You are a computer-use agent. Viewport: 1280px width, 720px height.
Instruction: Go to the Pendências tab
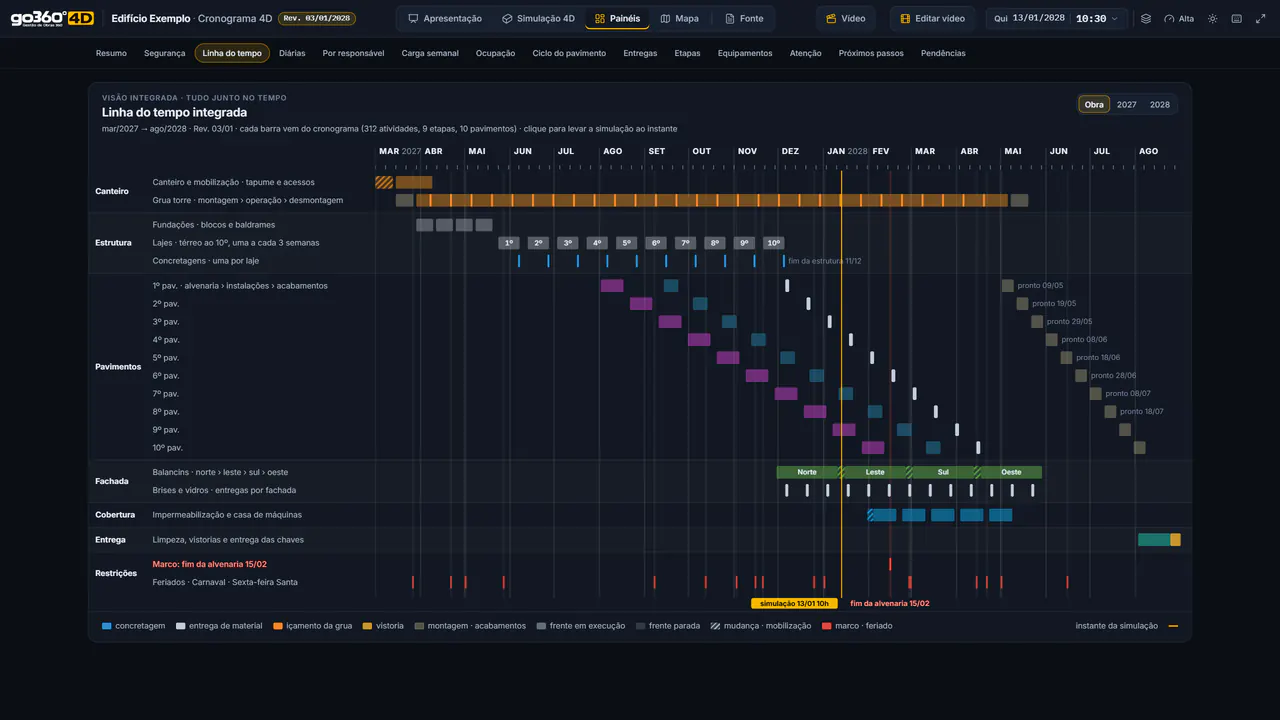[943, 53]
